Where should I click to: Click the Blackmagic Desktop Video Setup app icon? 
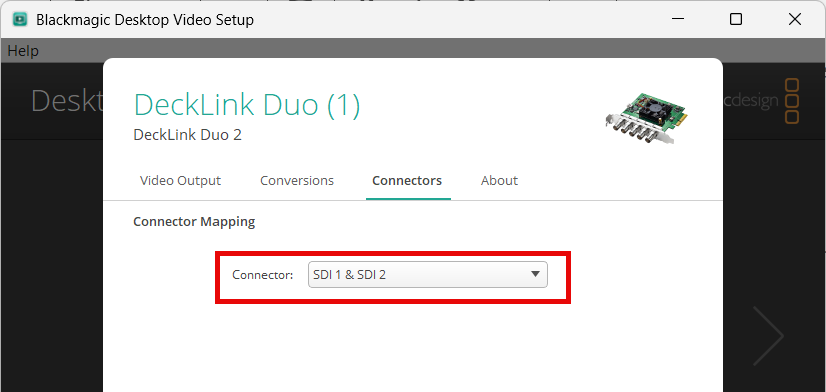(20, 19)
